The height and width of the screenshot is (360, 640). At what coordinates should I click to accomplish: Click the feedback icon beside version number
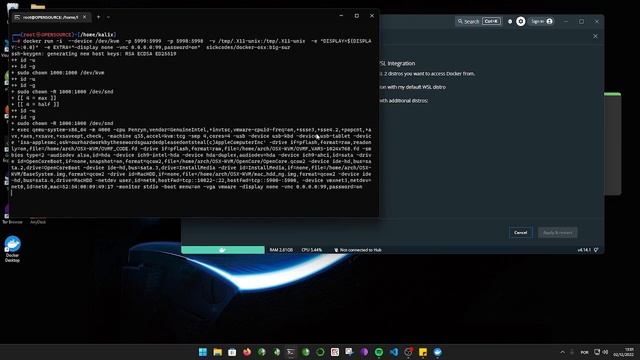tap(596, 250)
